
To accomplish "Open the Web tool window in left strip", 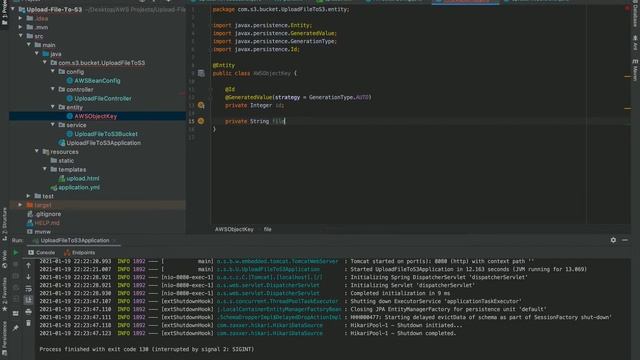I will point(4,259).
